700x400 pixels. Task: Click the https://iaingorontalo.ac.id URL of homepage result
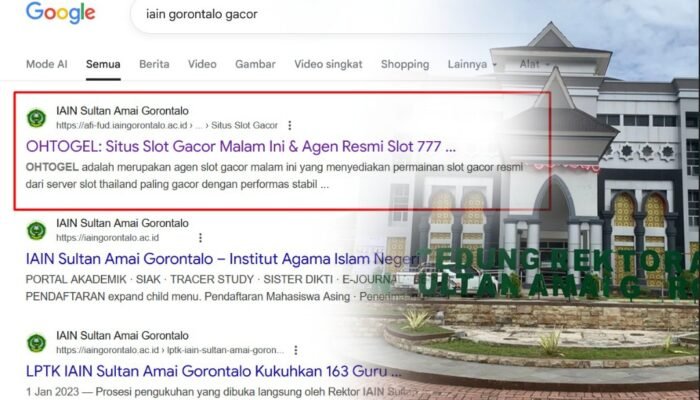pyautogui.click(x=108, y=238)
